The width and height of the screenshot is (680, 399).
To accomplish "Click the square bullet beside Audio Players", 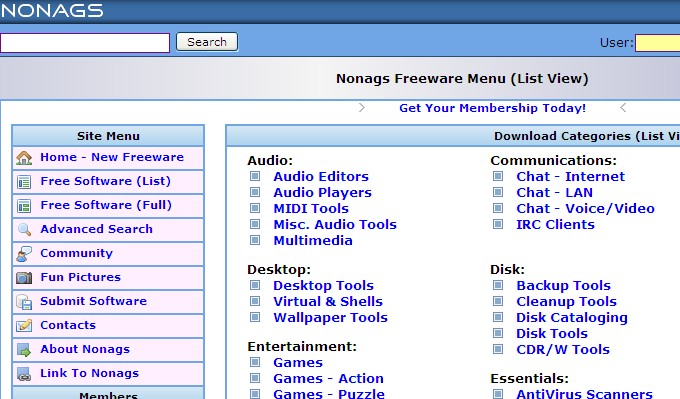I will tap(255, 192).
